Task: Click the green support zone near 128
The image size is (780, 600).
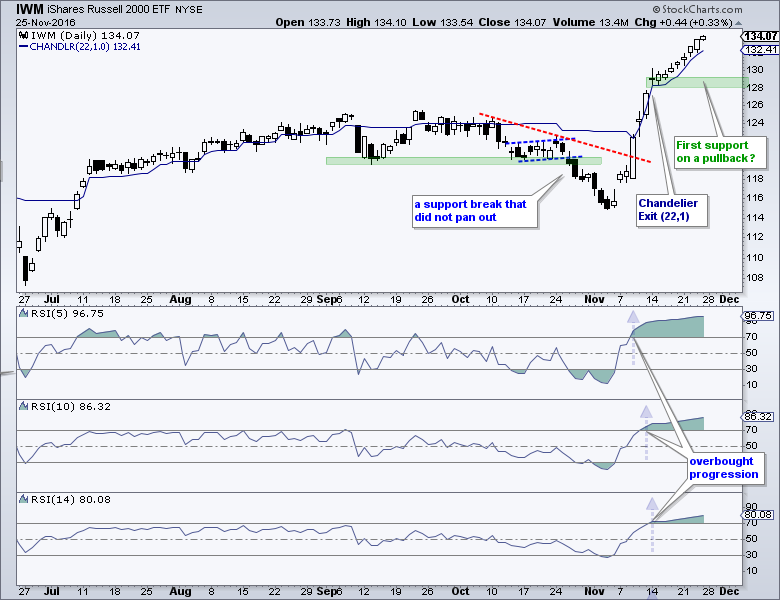Action: click(697, 83)
